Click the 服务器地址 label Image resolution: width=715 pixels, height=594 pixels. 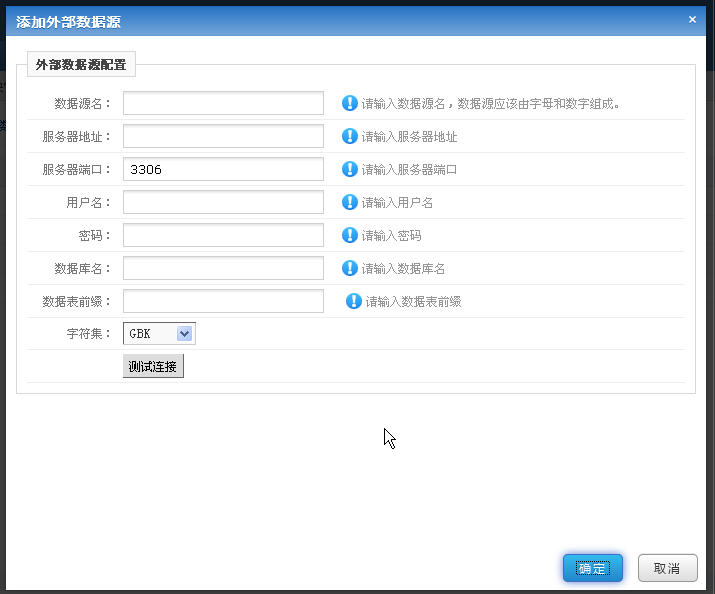[77, 136]
